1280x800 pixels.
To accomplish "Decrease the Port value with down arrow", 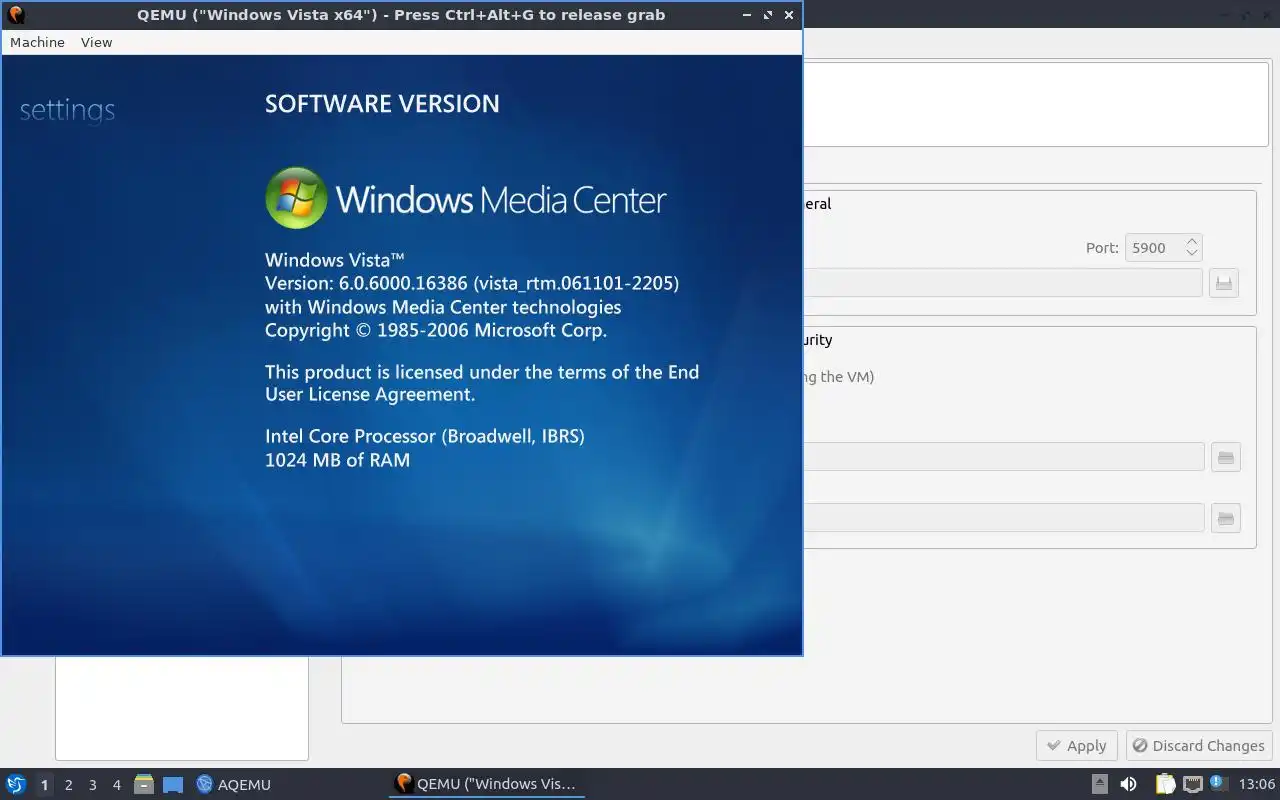I will [x=1191, y=254].
